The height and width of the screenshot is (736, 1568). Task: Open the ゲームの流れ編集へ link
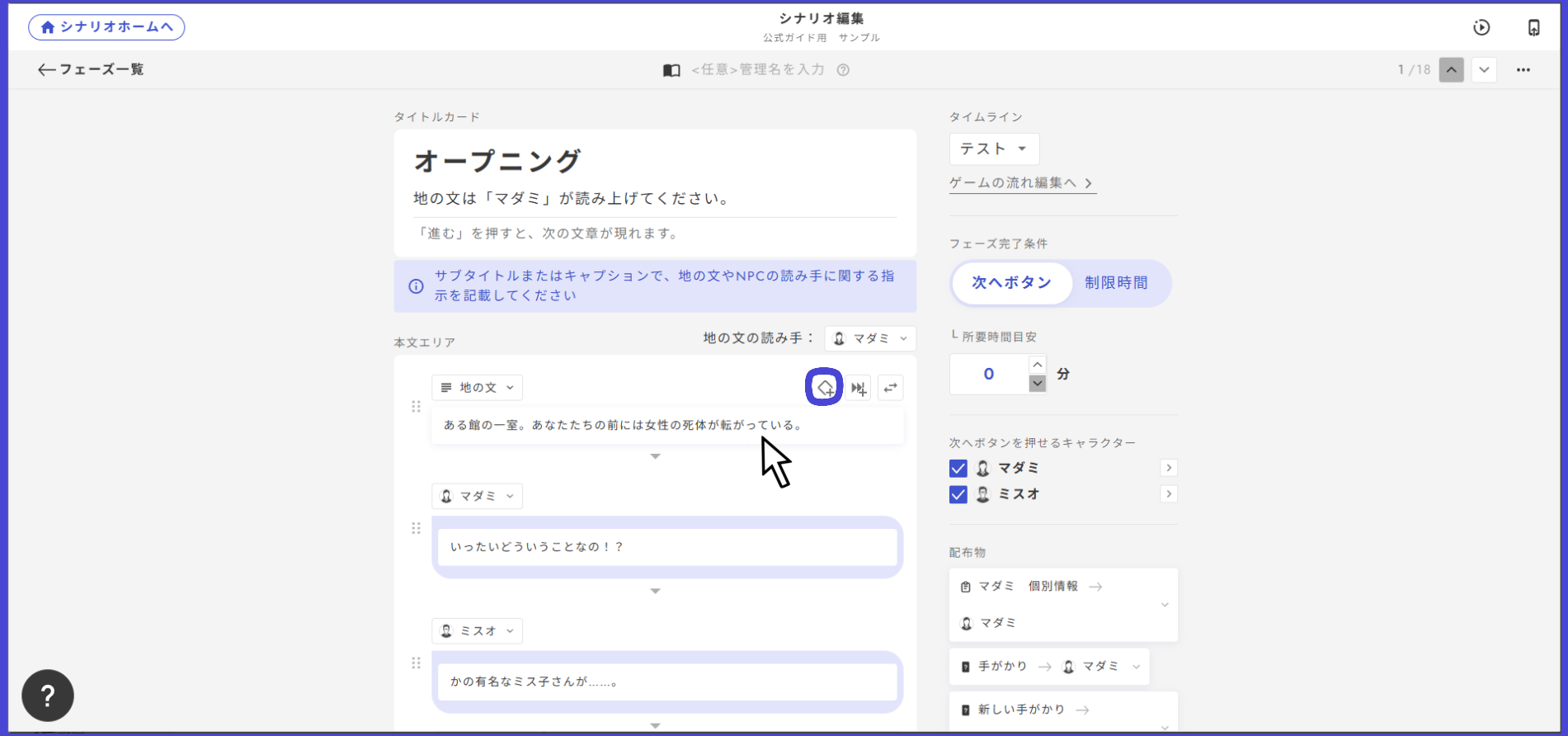(x=1021, y=183)
